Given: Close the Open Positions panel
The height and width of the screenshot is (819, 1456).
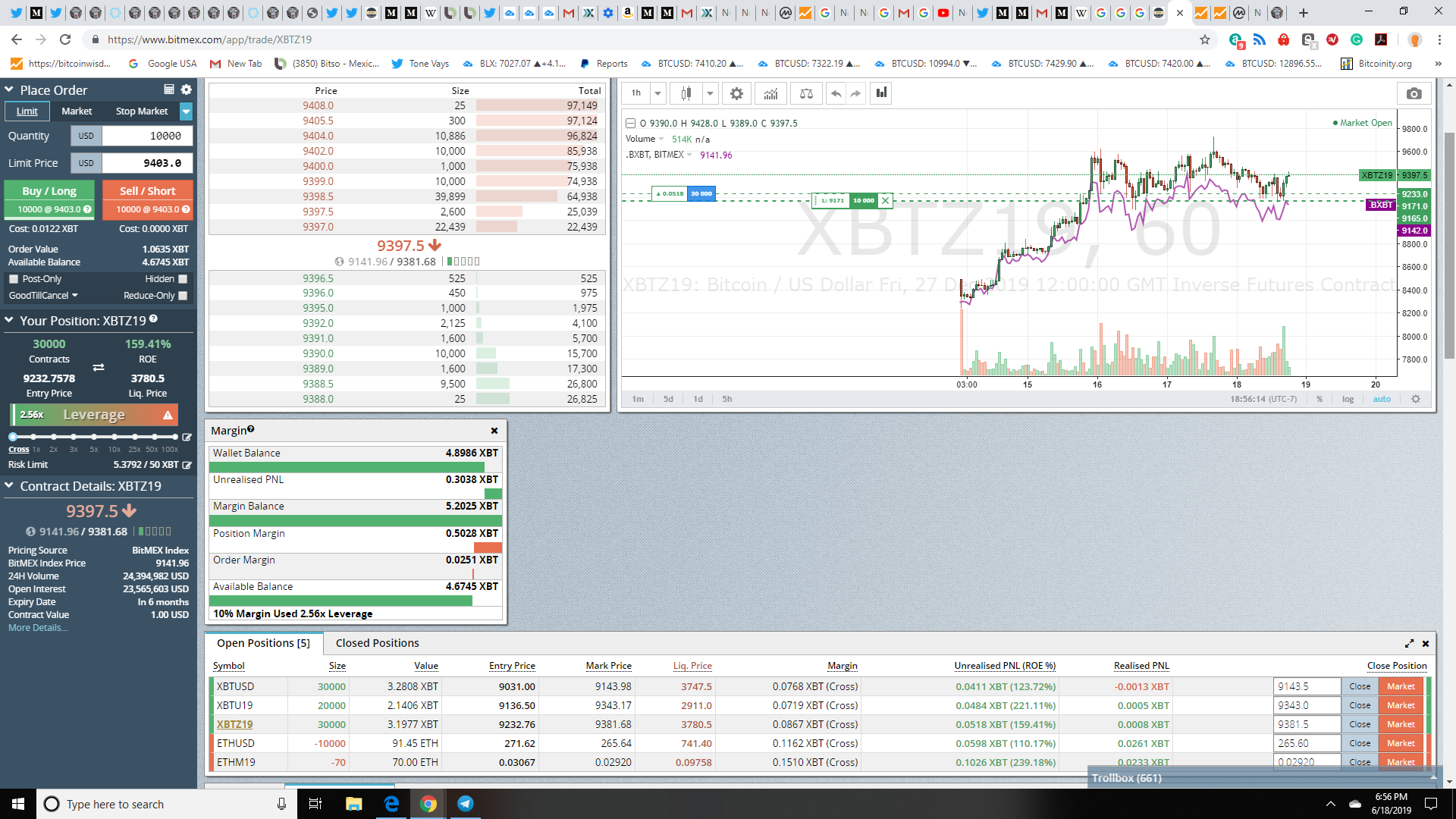Looking at the screenshot, I should (x=1426, y=643).
